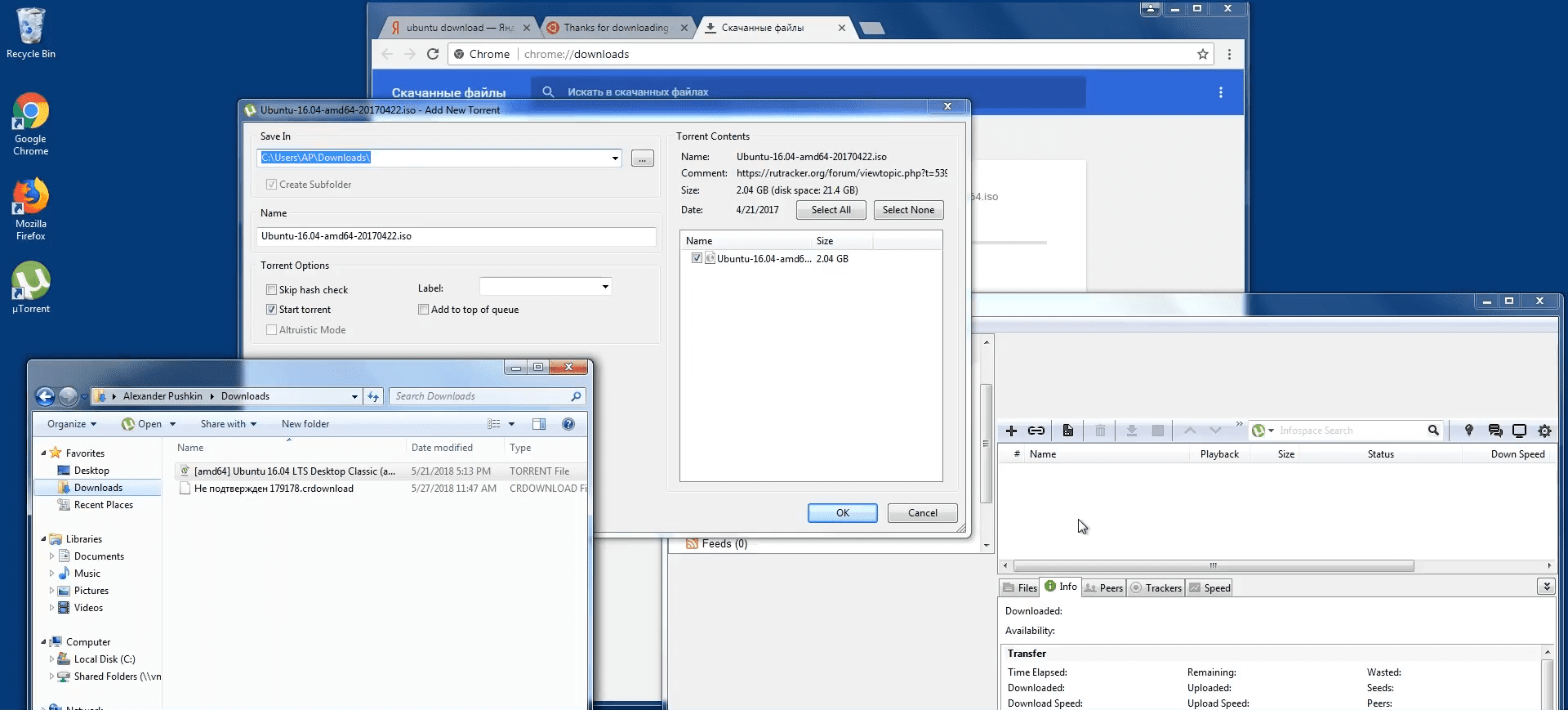Screen dimensions: 1568x710
Task: Open the Chrome three-dot menu
Action: [1229, 54]
